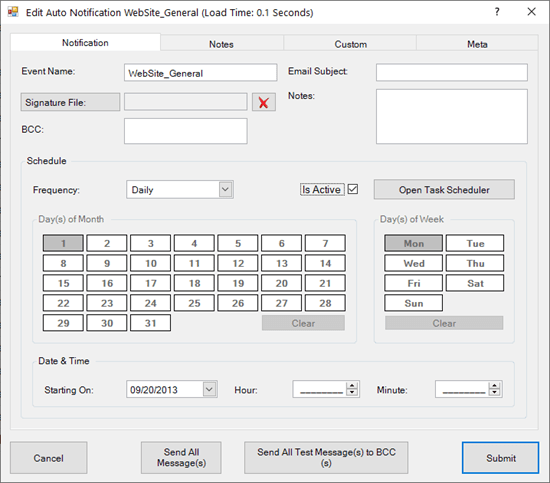Image resolution: width=550 pixels, height=483 pixels.
Task: Click the BCC text box
Action: tap(186, 131)
